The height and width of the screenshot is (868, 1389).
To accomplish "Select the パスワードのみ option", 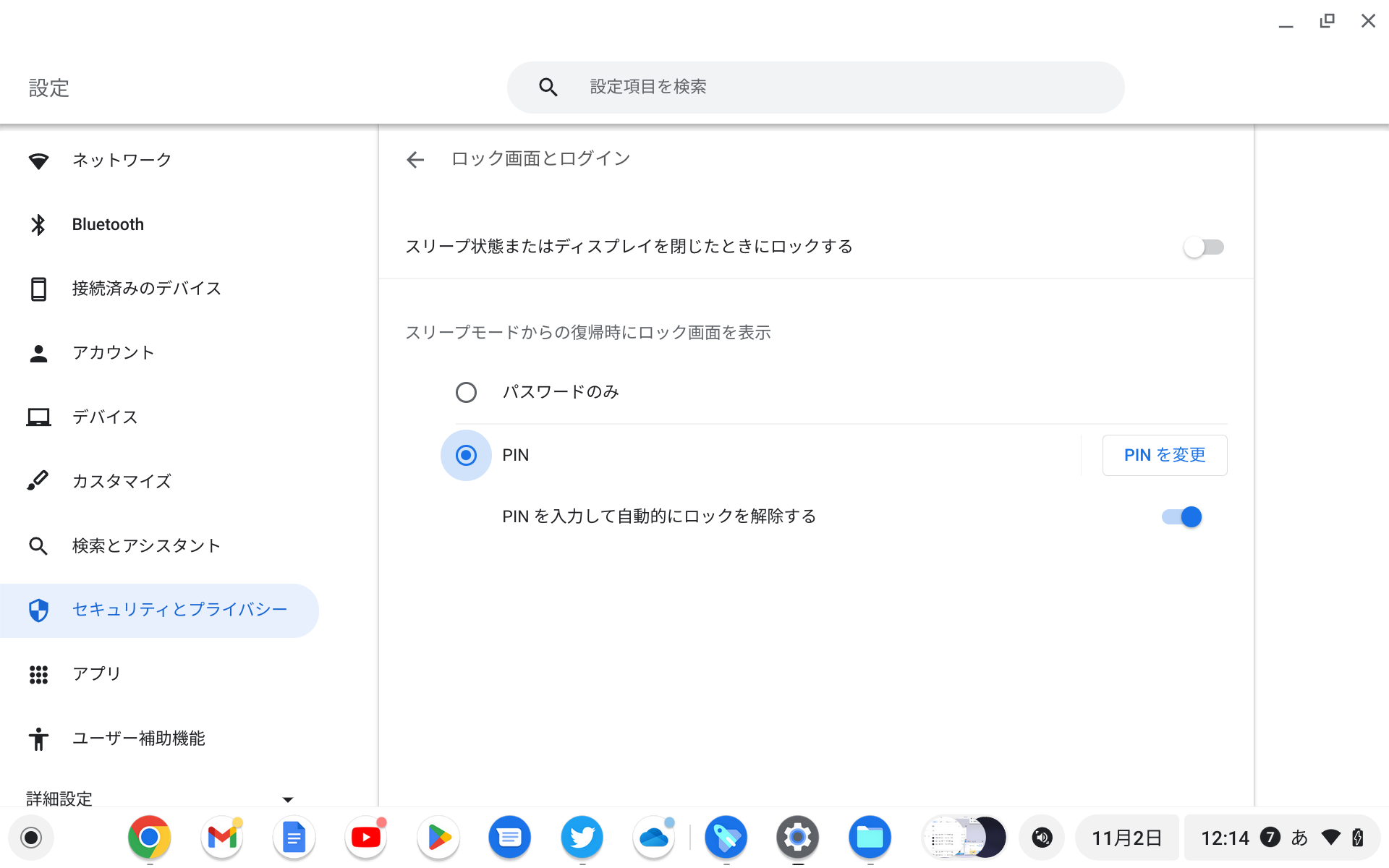I will [x=466, y=392].
